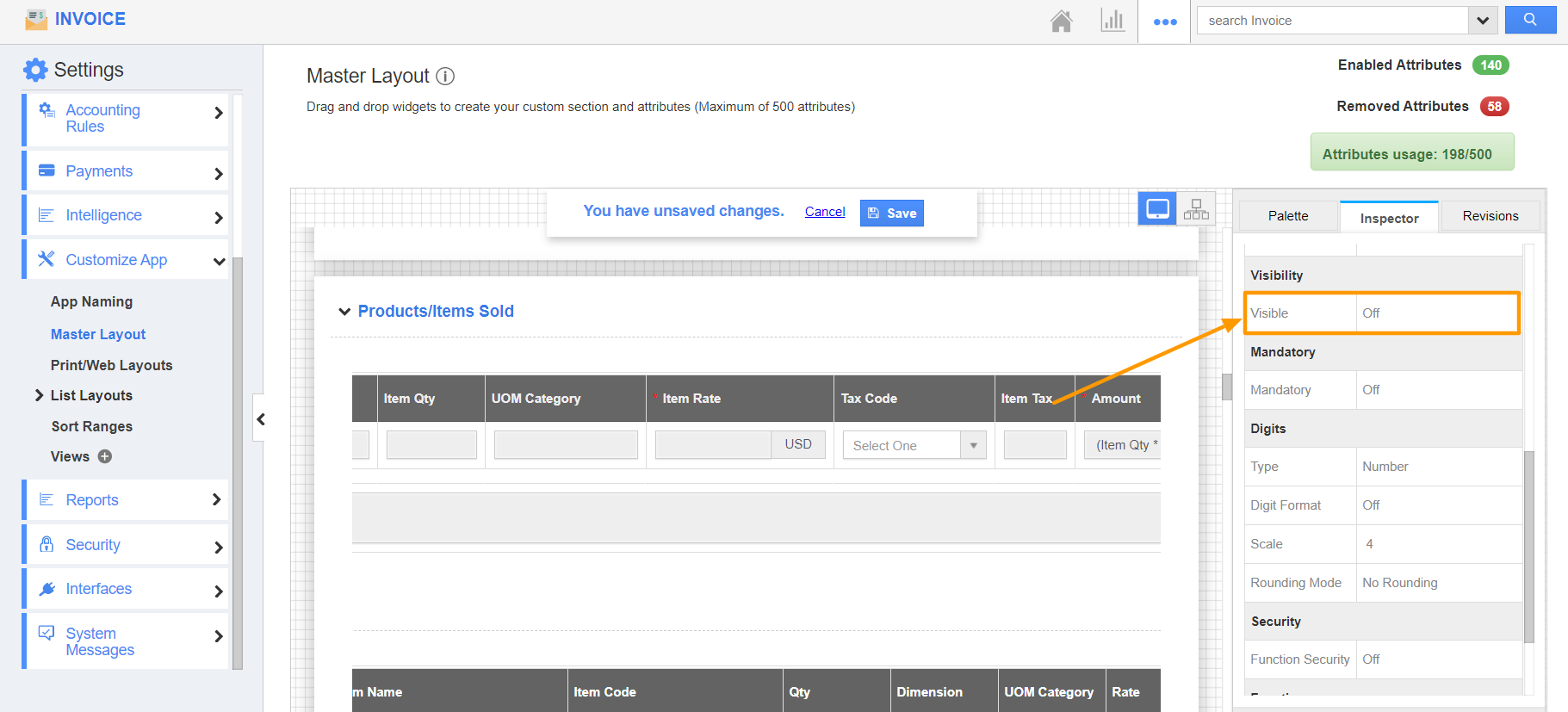Expand the Accounting Rules menu
This screenshot has width=1568, height=712.
pyautogui.click(x=219, y=113)
